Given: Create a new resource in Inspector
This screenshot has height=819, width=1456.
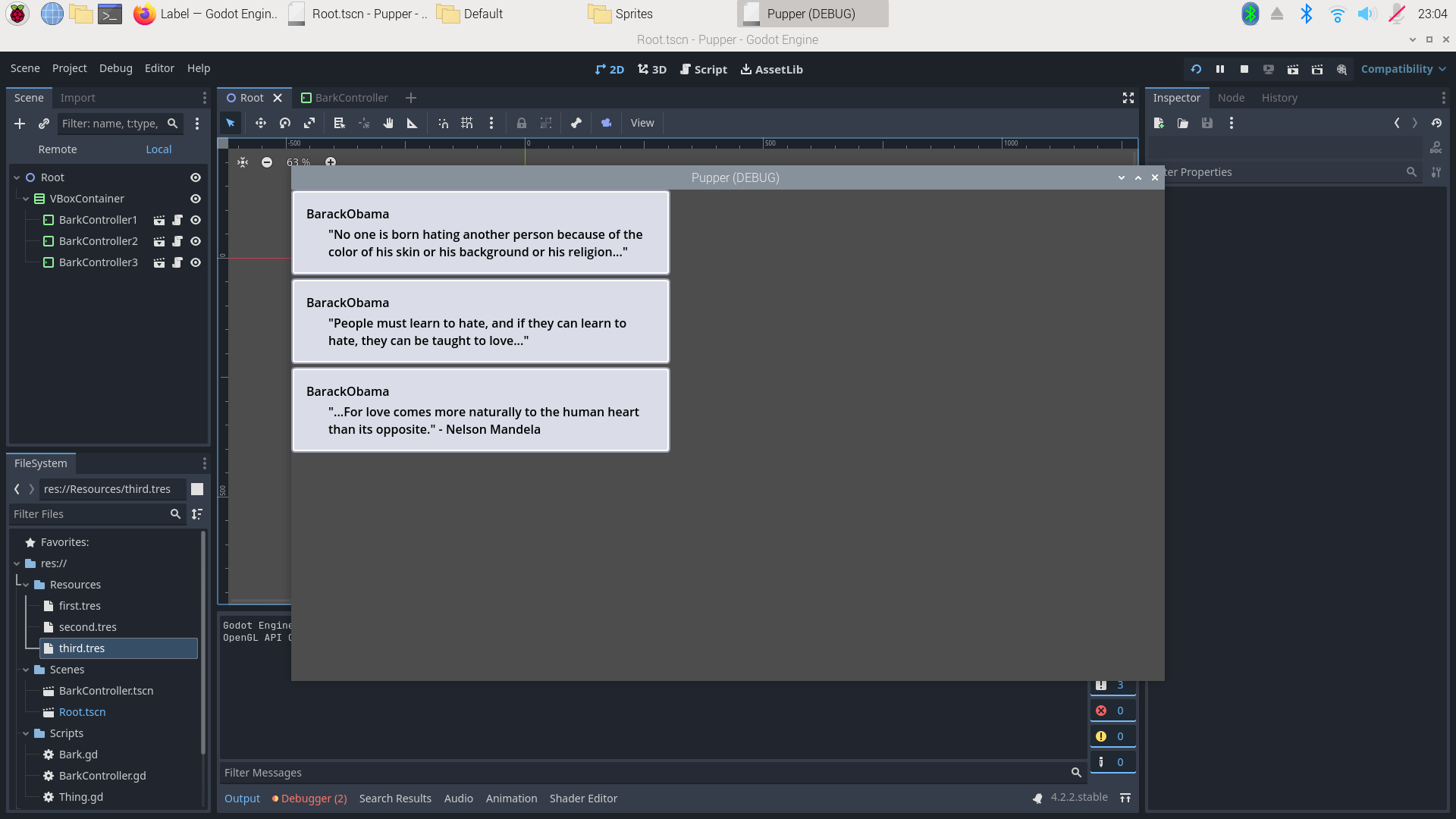Looking at the screenshot, I should coord(1159,123).
